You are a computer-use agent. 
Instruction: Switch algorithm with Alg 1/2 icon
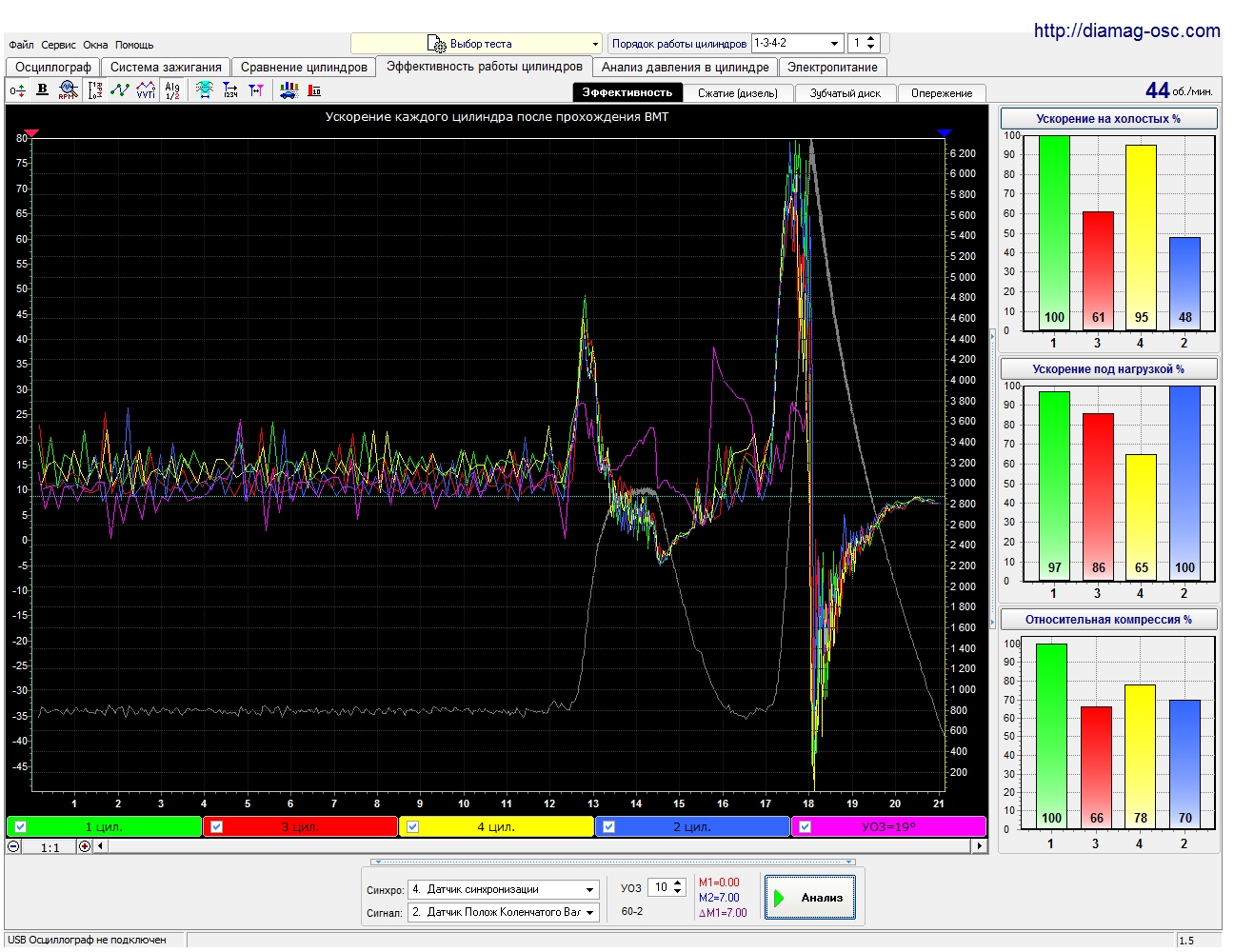pyautogui.click(x=172, y=89)
